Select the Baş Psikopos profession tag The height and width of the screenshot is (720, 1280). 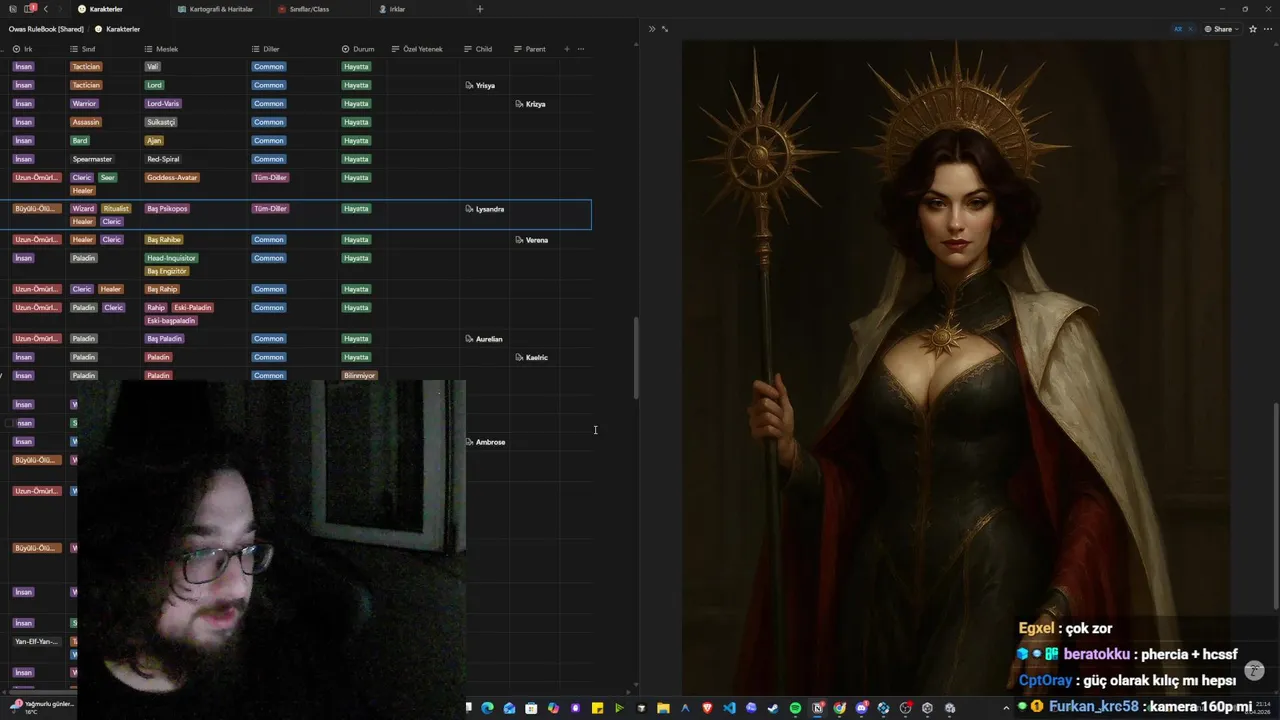click(167, 209)
